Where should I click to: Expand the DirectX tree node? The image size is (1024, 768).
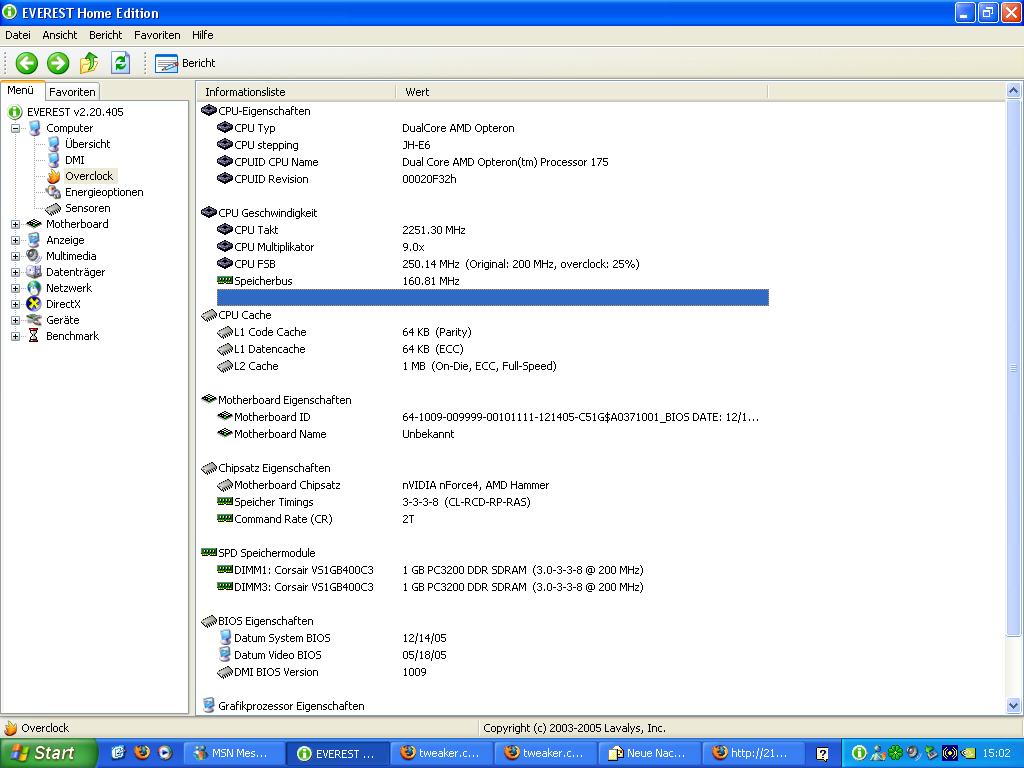point(16,304)
